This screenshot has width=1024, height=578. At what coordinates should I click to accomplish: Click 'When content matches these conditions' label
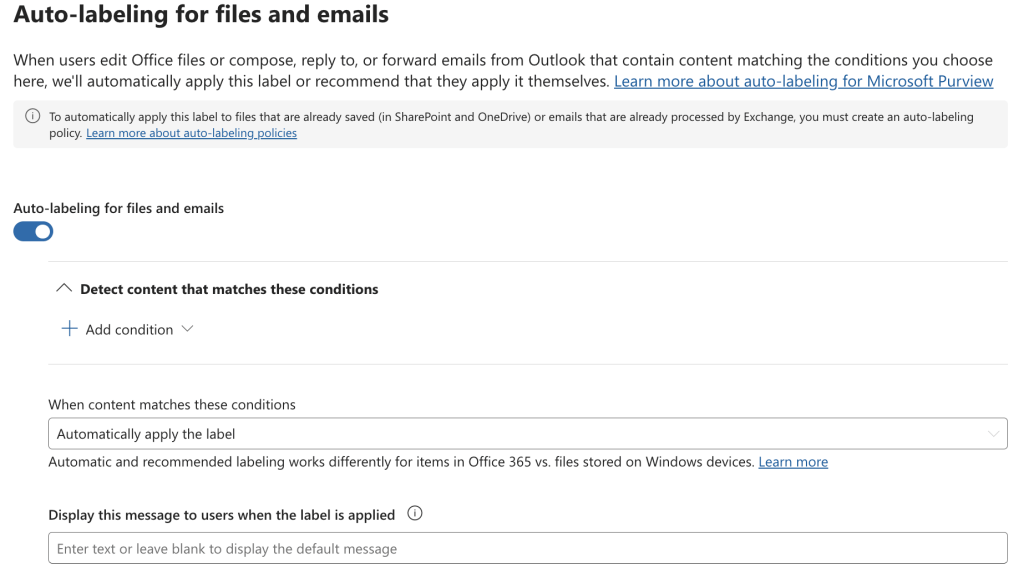tap(172, 405)
